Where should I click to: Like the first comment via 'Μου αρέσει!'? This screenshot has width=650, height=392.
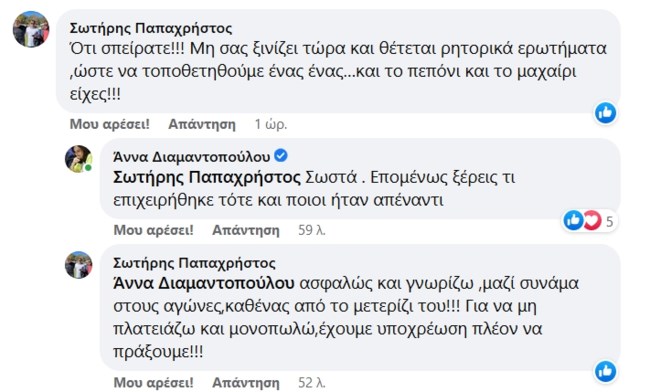point(109,124)
